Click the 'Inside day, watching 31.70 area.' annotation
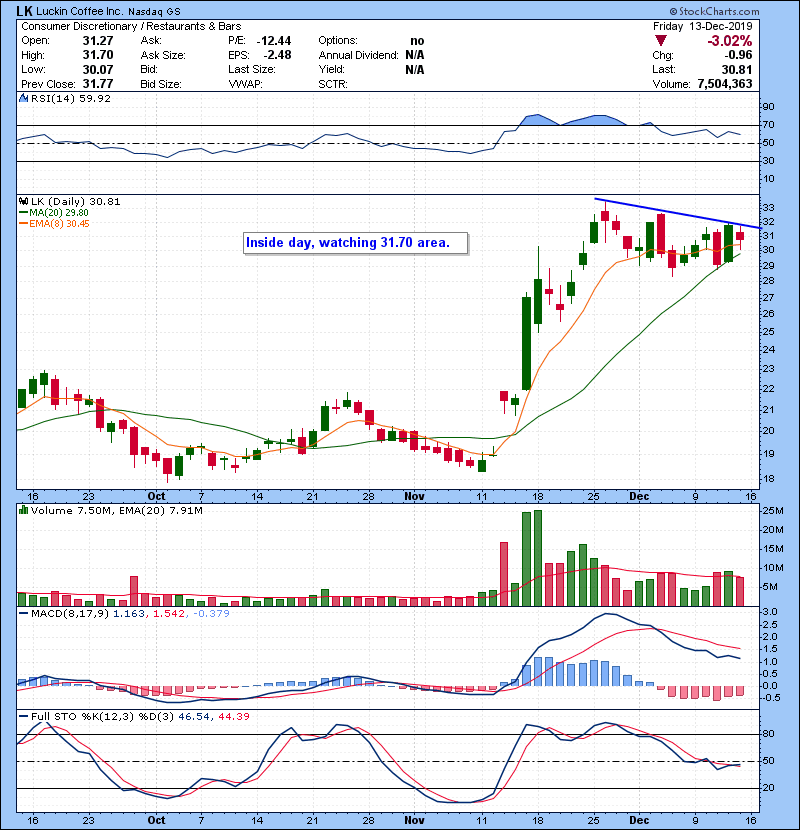The image size is (800, 830). (348, 242)
